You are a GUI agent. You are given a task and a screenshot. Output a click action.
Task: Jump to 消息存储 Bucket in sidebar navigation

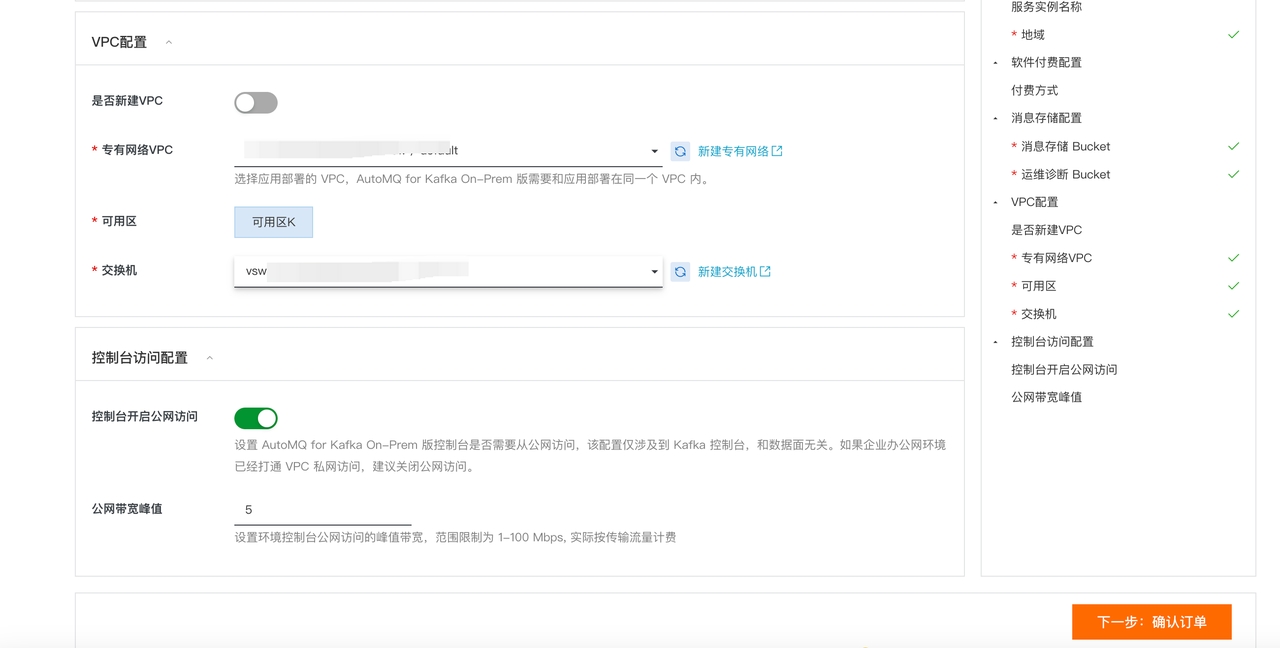pyautogui.click(x=1065, y=146)
